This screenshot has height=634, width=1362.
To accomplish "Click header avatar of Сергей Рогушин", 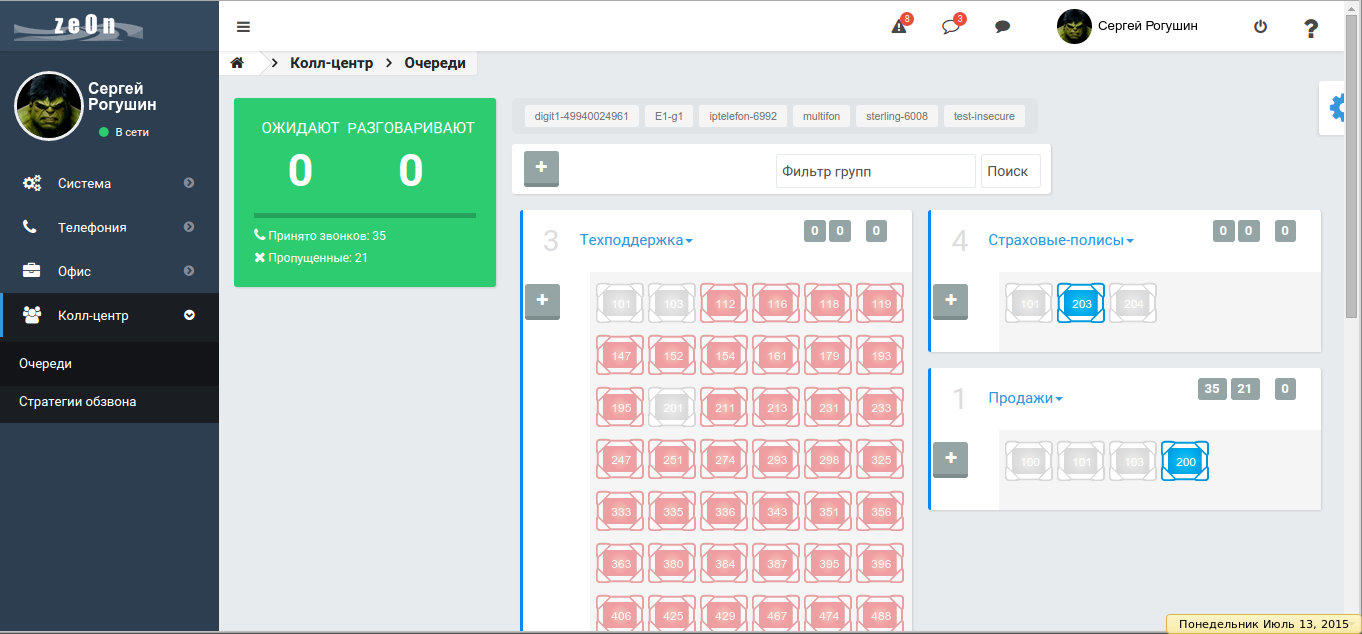I will point(1074,26).
